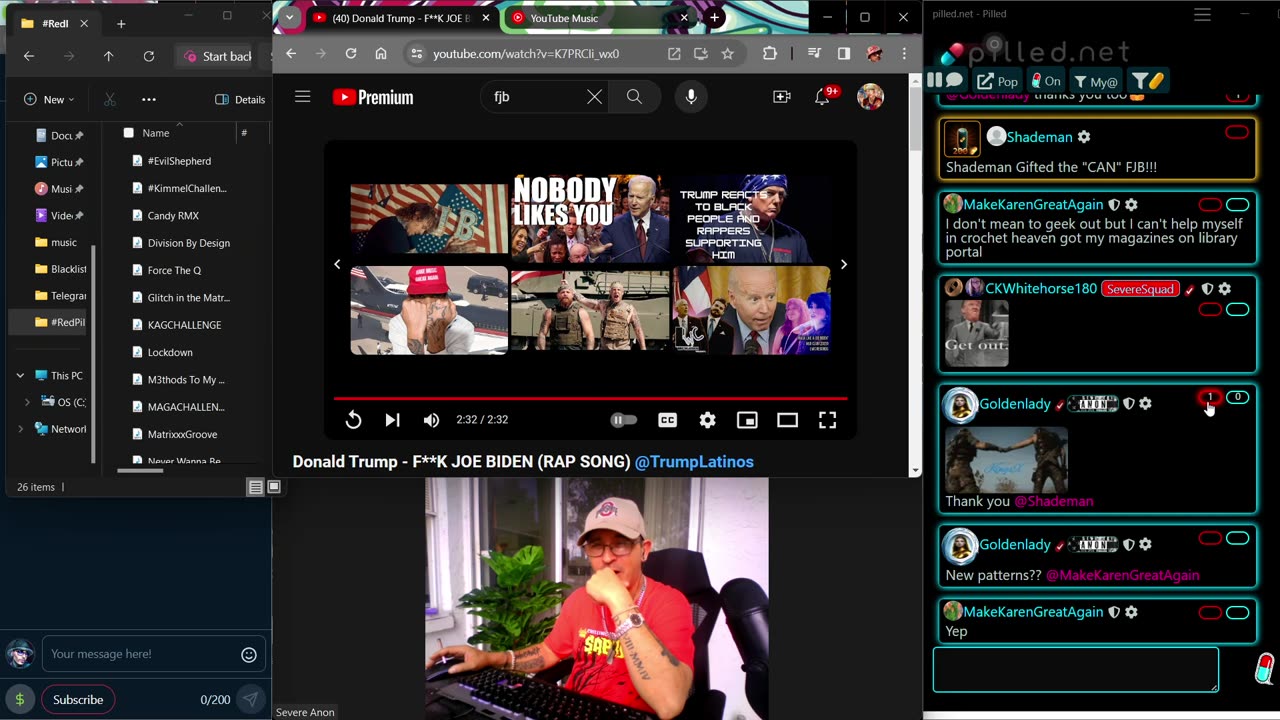1280x720 pixels.
Task: Click the SevereSquad badge
Action: click(1140, 289)
